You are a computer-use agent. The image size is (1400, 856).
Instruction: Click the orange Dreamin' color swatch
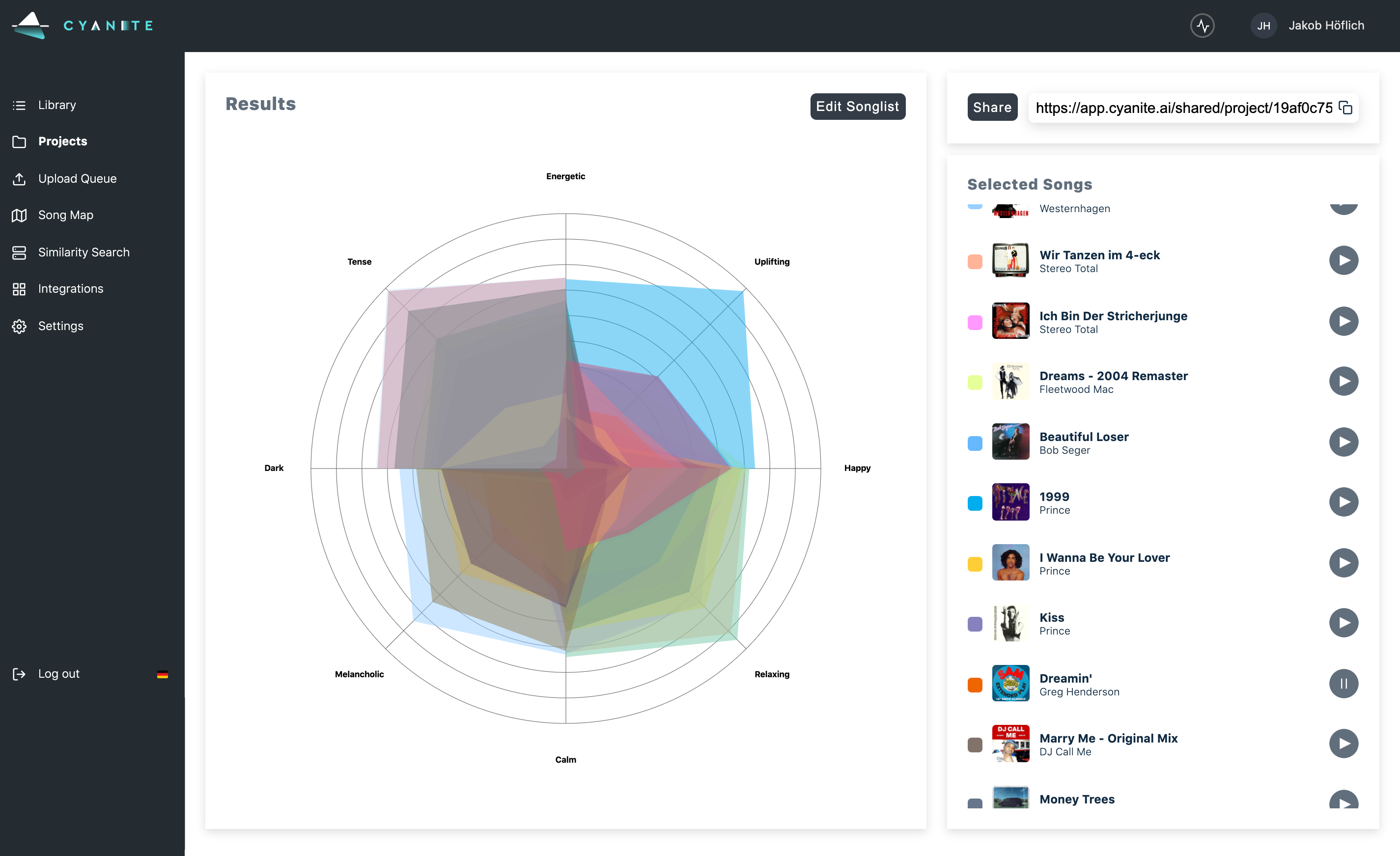click(x=975, y=685)
